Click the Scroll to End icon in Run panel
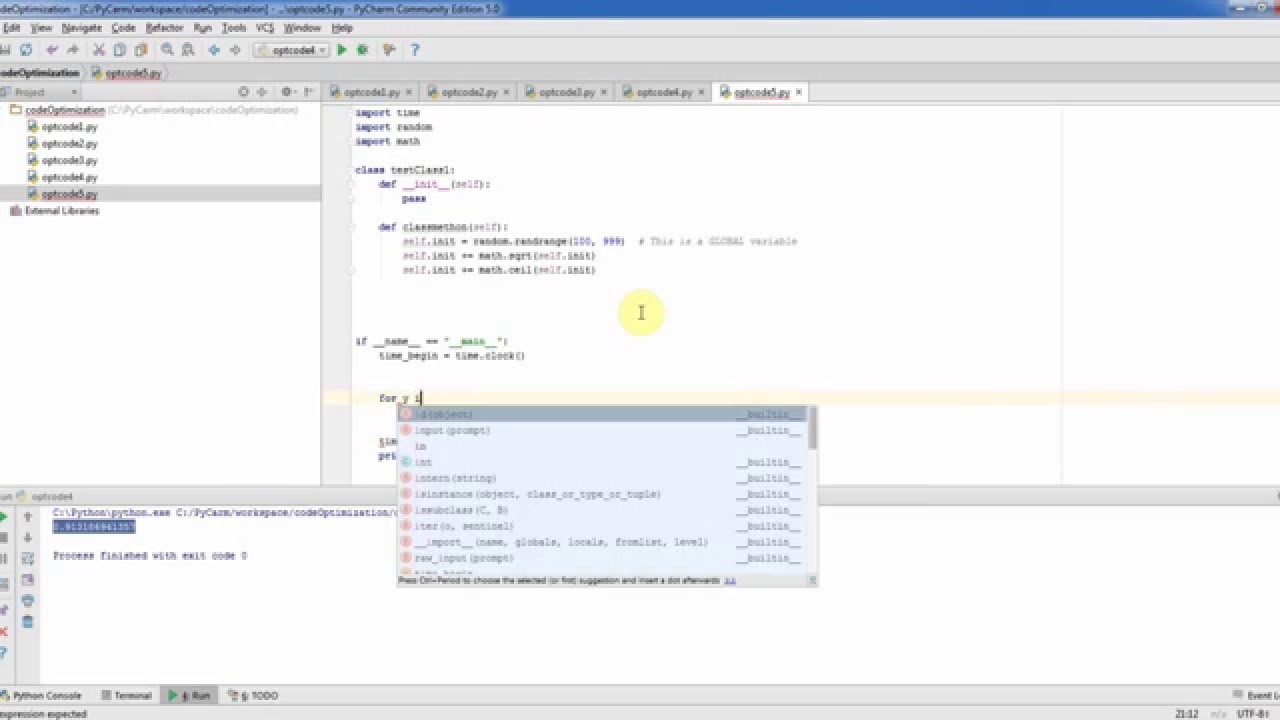 [28, 580]
